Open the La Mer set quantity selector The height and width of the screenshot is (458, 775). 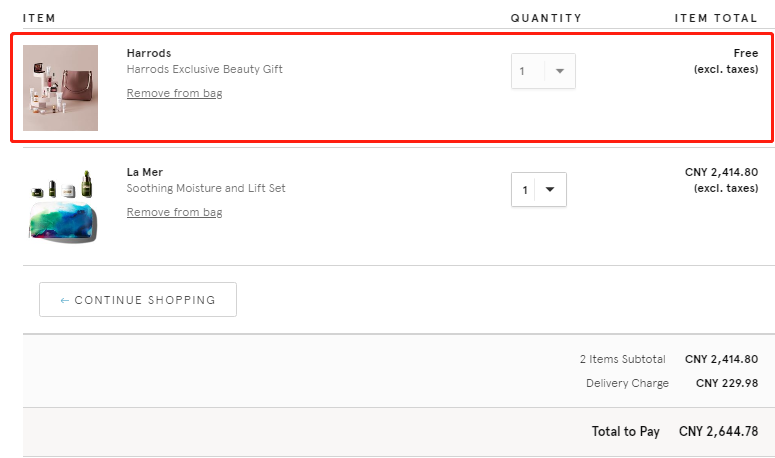click(539, 190)
